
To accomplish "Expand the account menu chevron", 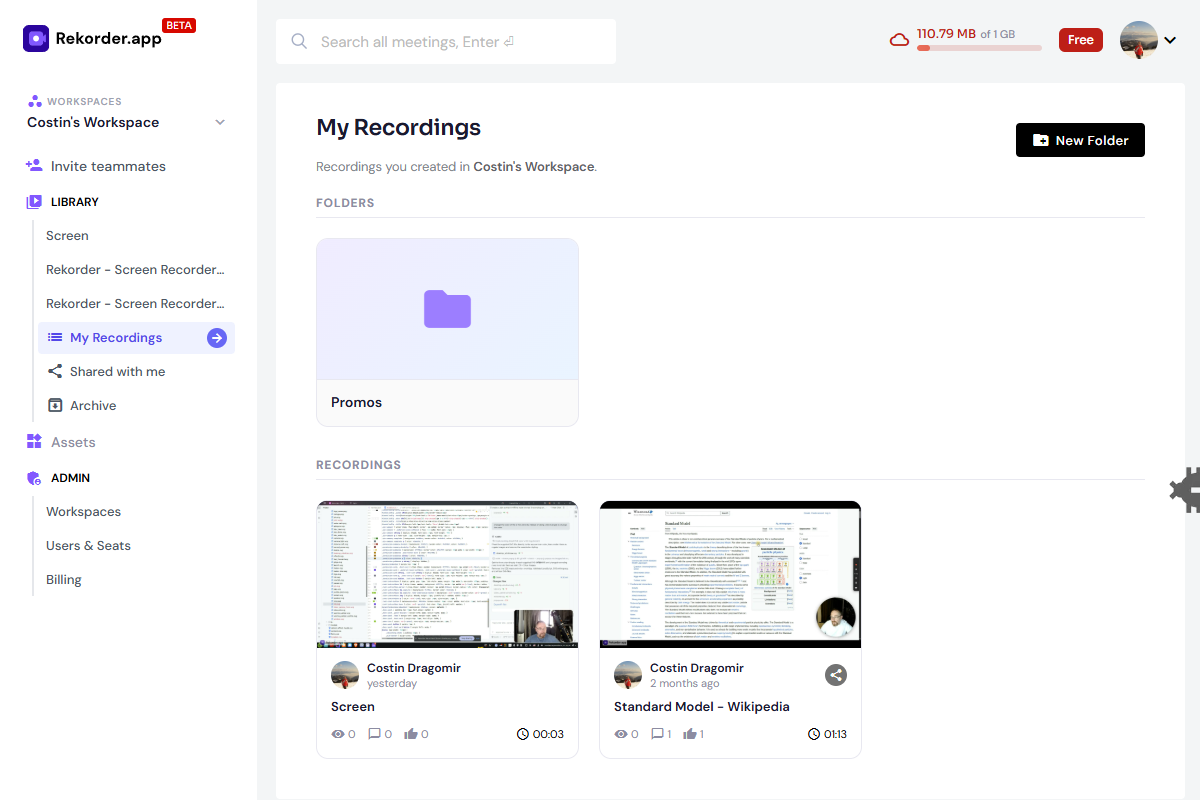I will click(1170, 40).
